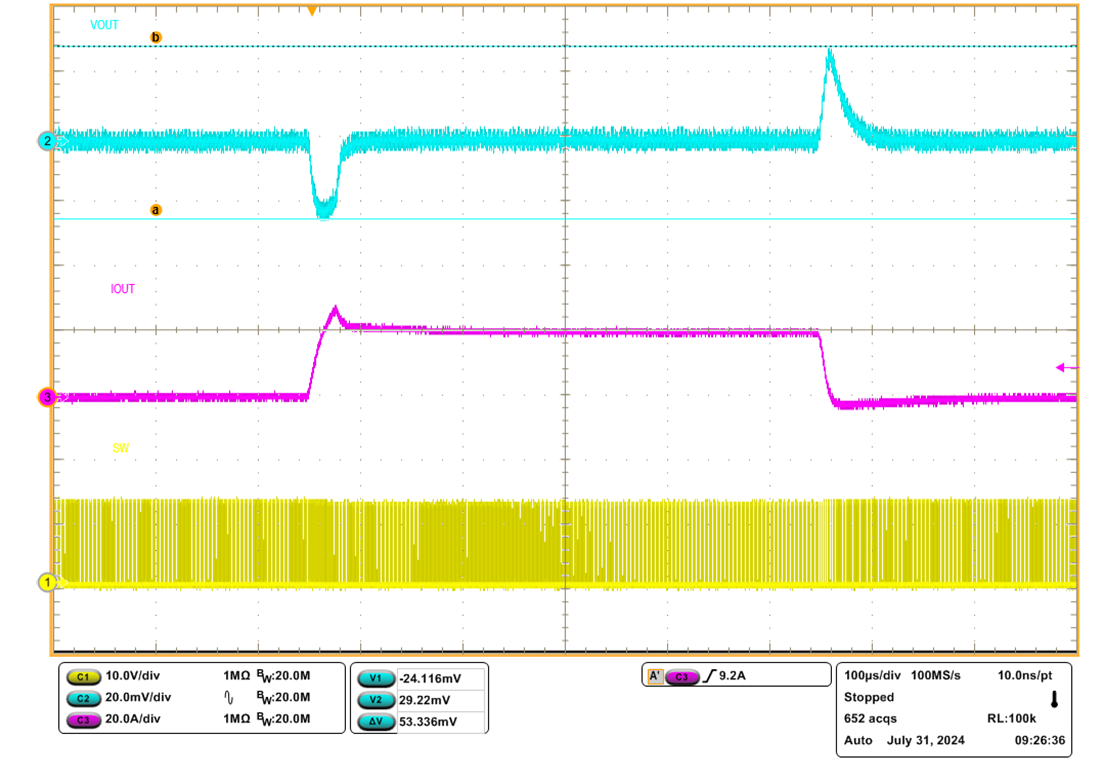1120x760 pixels.
Task: Click the C3 channel badge in readout
Action: point(83,719)
